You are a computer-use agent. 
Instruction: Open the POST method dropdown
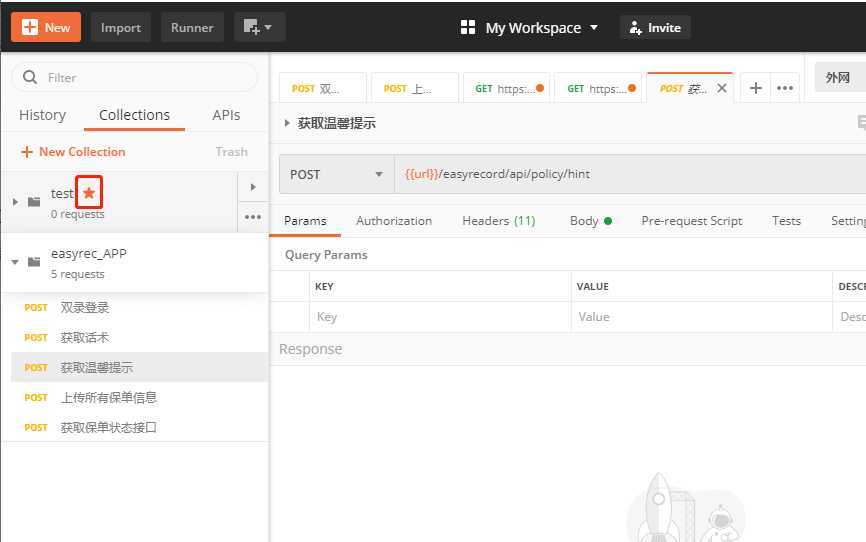tap(336, 174)
